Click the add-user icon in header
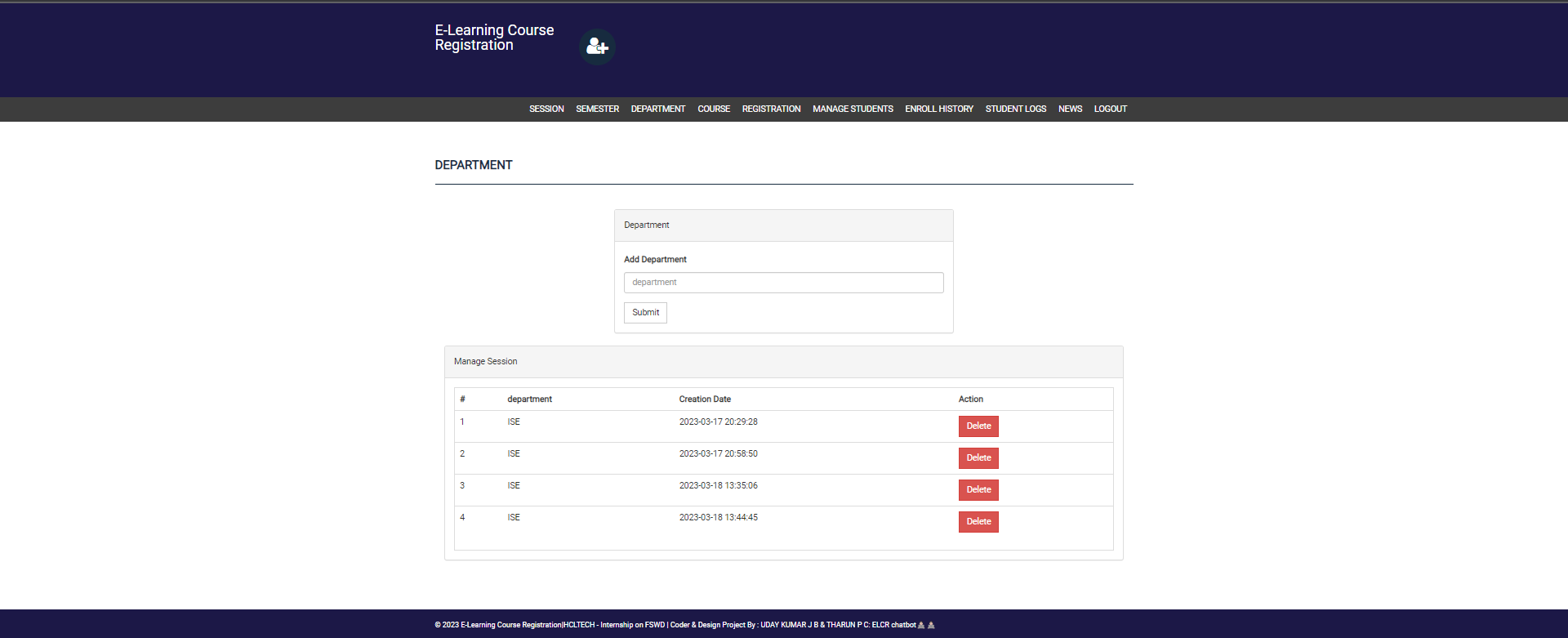Screen dimensions: 1568x638 pos(597,47)
